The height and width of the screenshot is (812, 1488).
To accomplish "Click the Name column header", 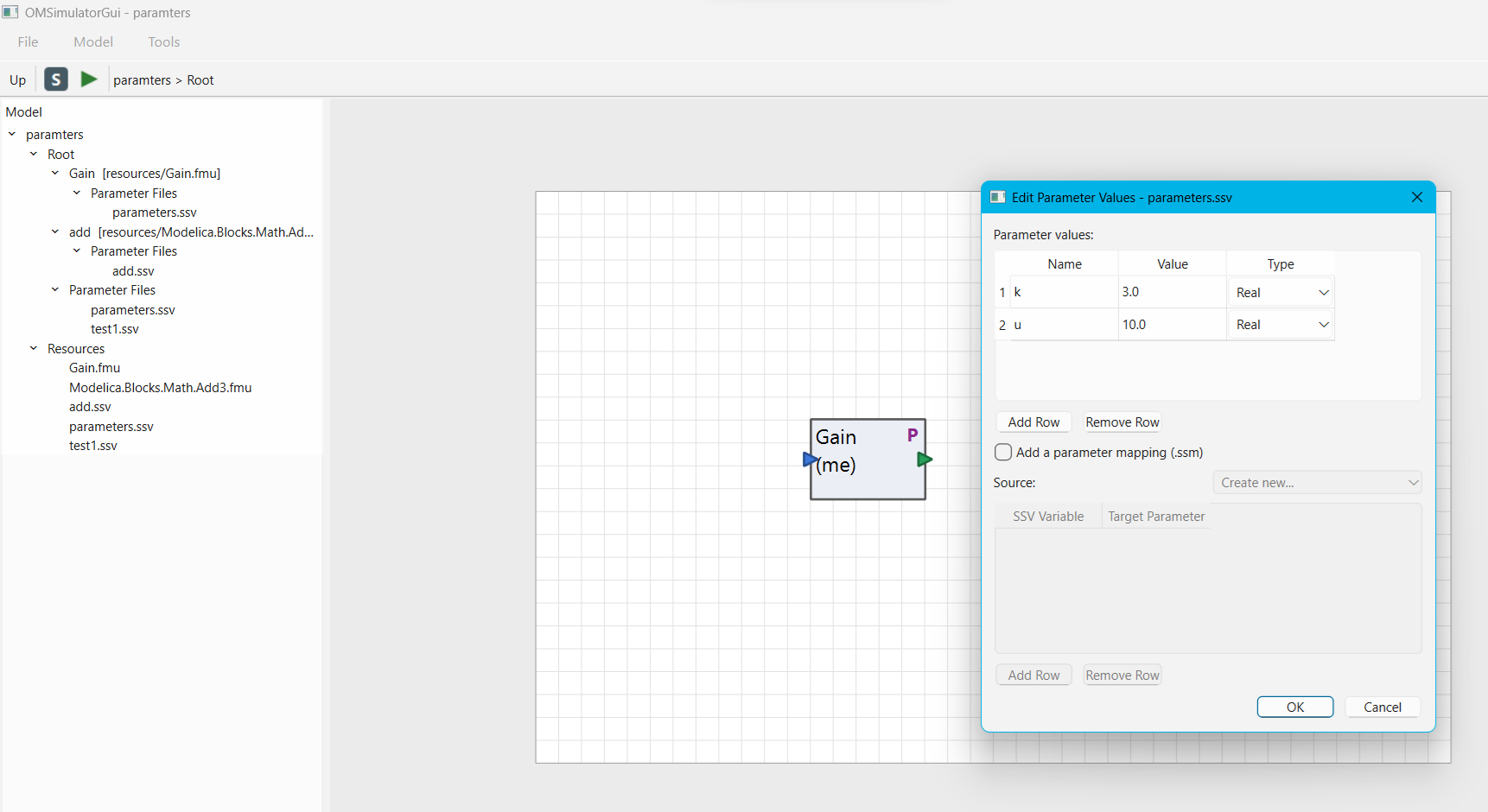I will 1065,264.
